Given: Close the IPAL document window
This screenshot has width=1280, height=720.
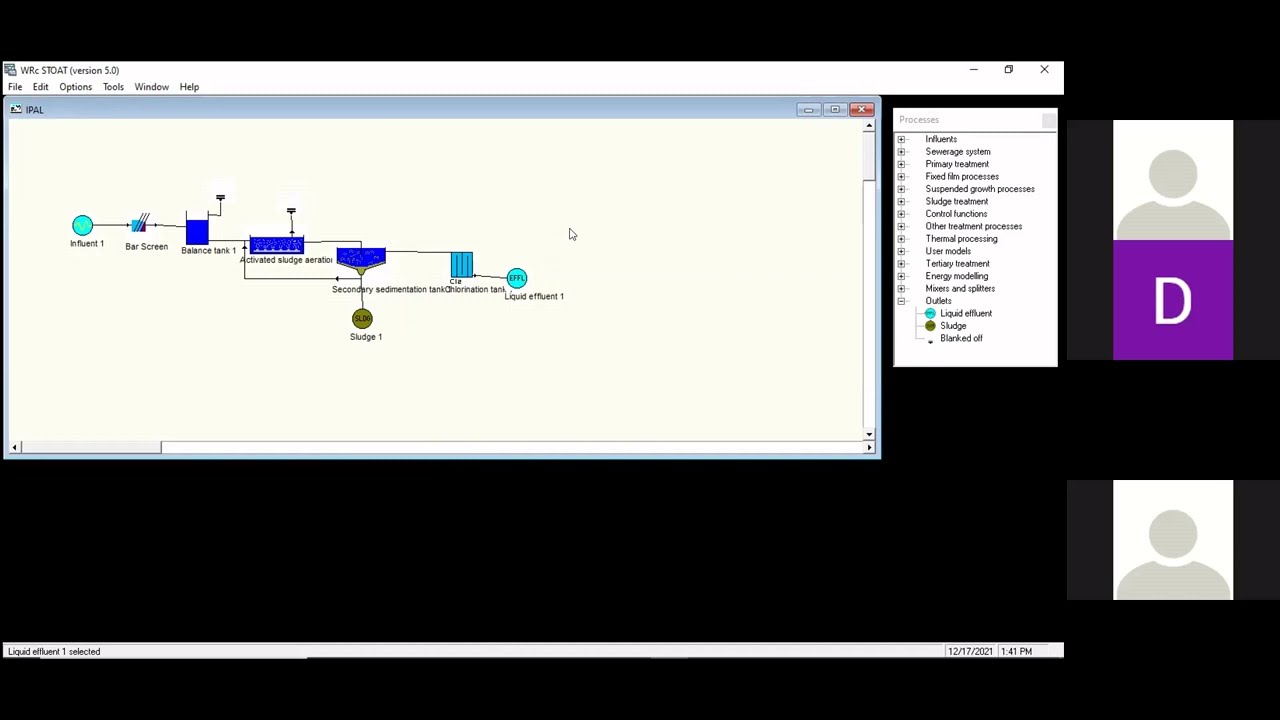Looking at the screenshot, I should [x=862, y=109].
